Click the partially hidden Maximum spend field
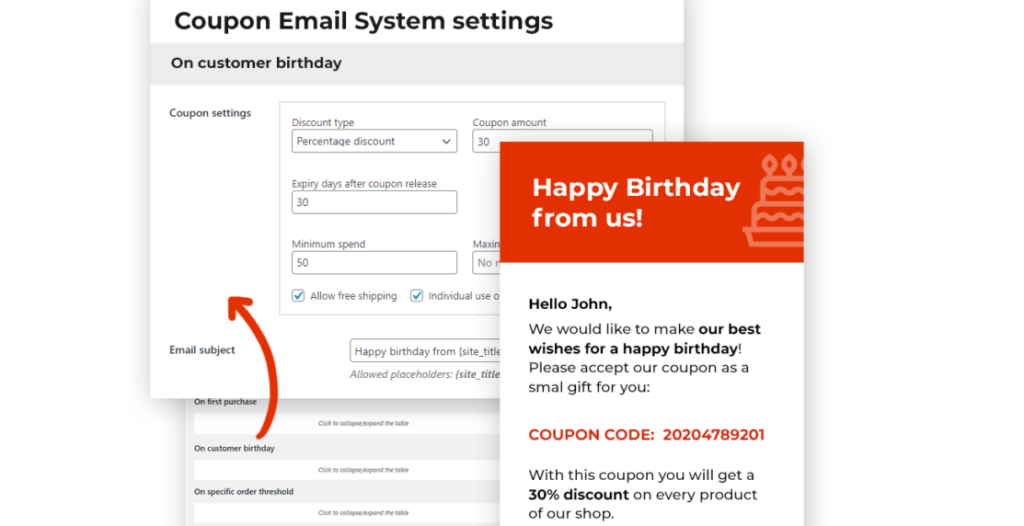 point(486,263)
